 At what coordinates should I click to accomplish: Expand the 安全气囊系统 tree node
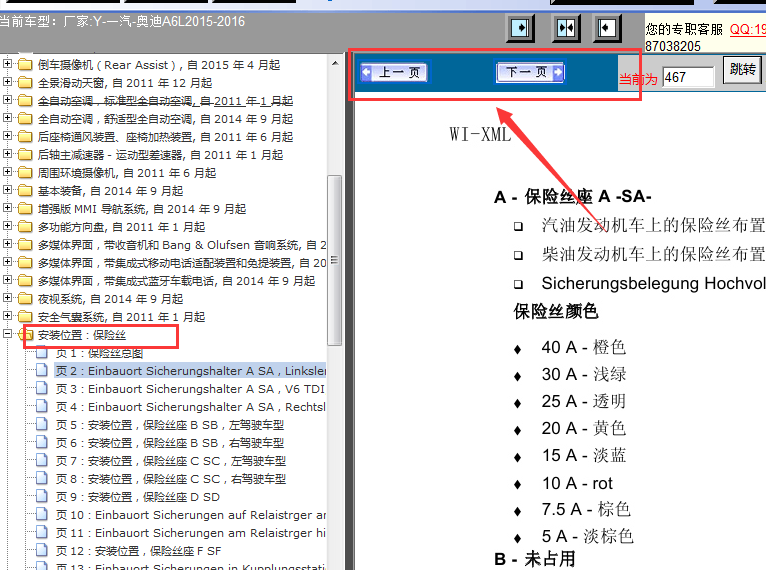tap(7, 316)
